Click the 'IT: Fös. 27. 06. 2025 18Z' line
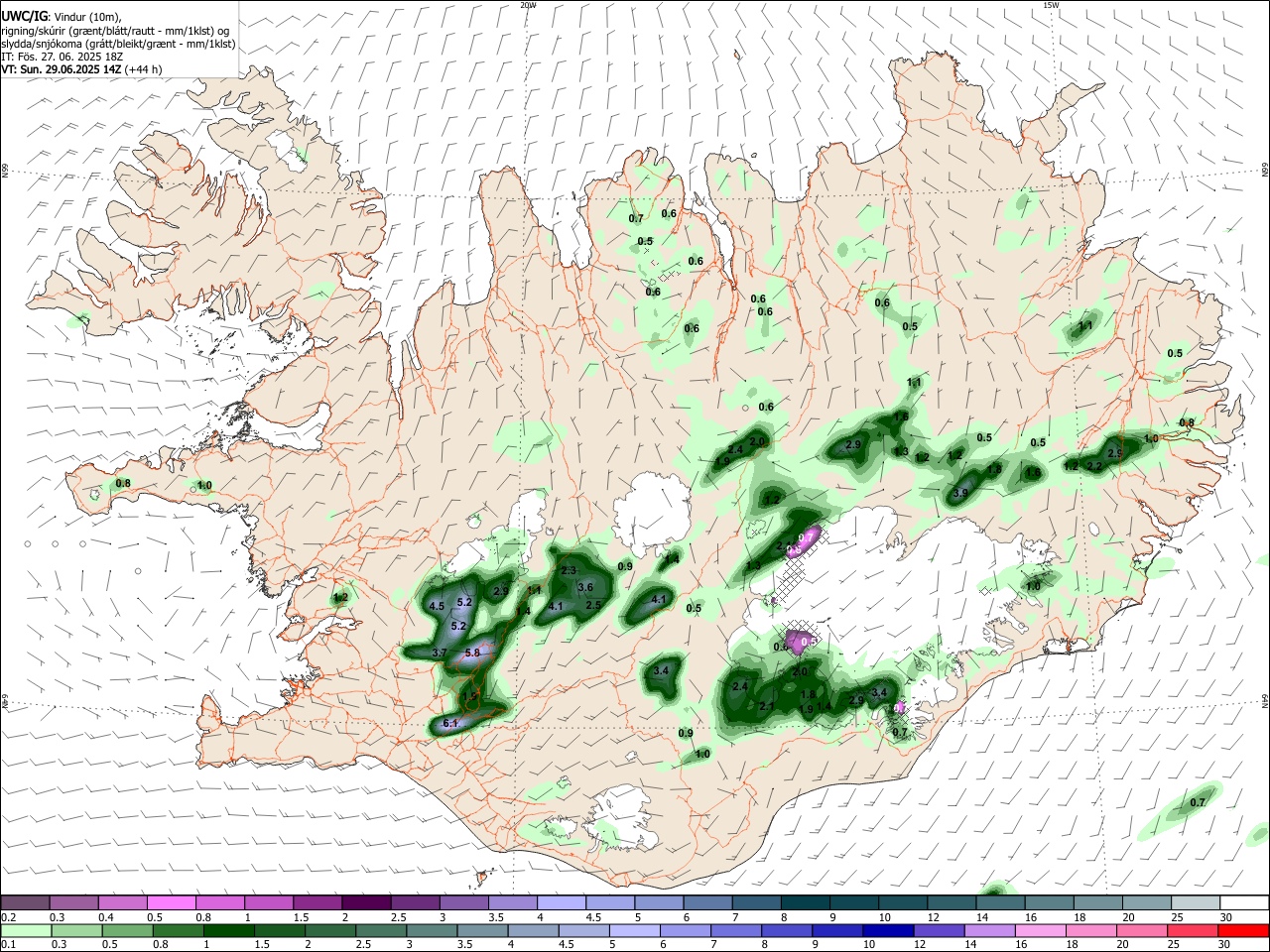1270x952 pixels. coord(62,56)
